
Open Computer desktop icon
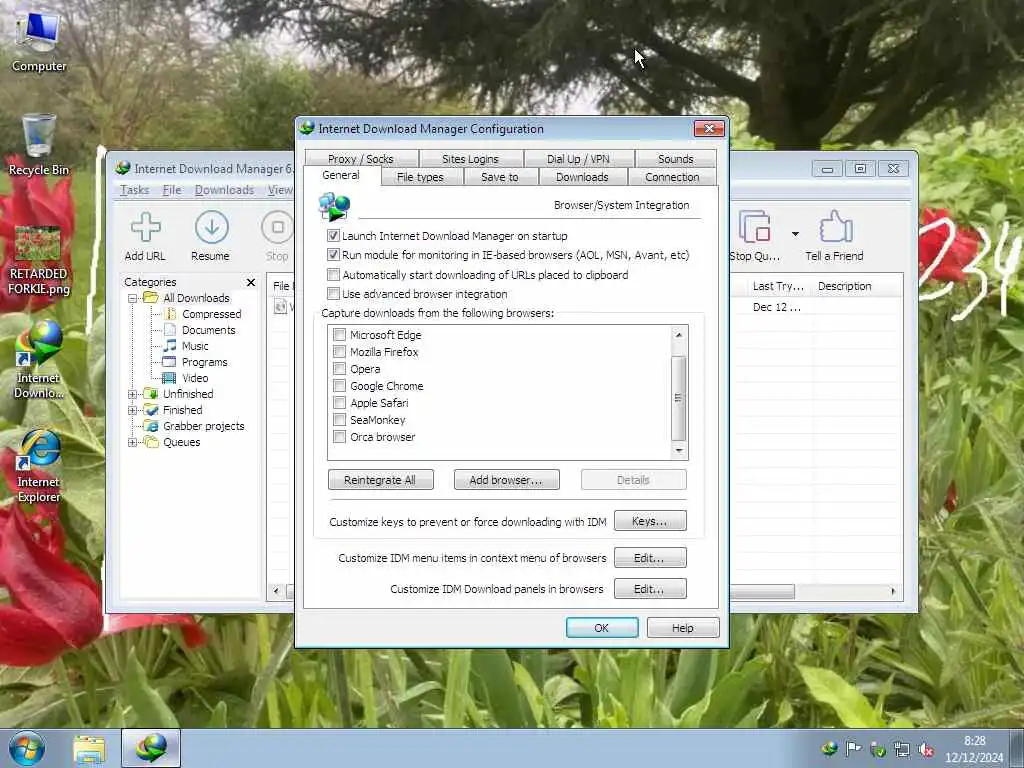39,42
